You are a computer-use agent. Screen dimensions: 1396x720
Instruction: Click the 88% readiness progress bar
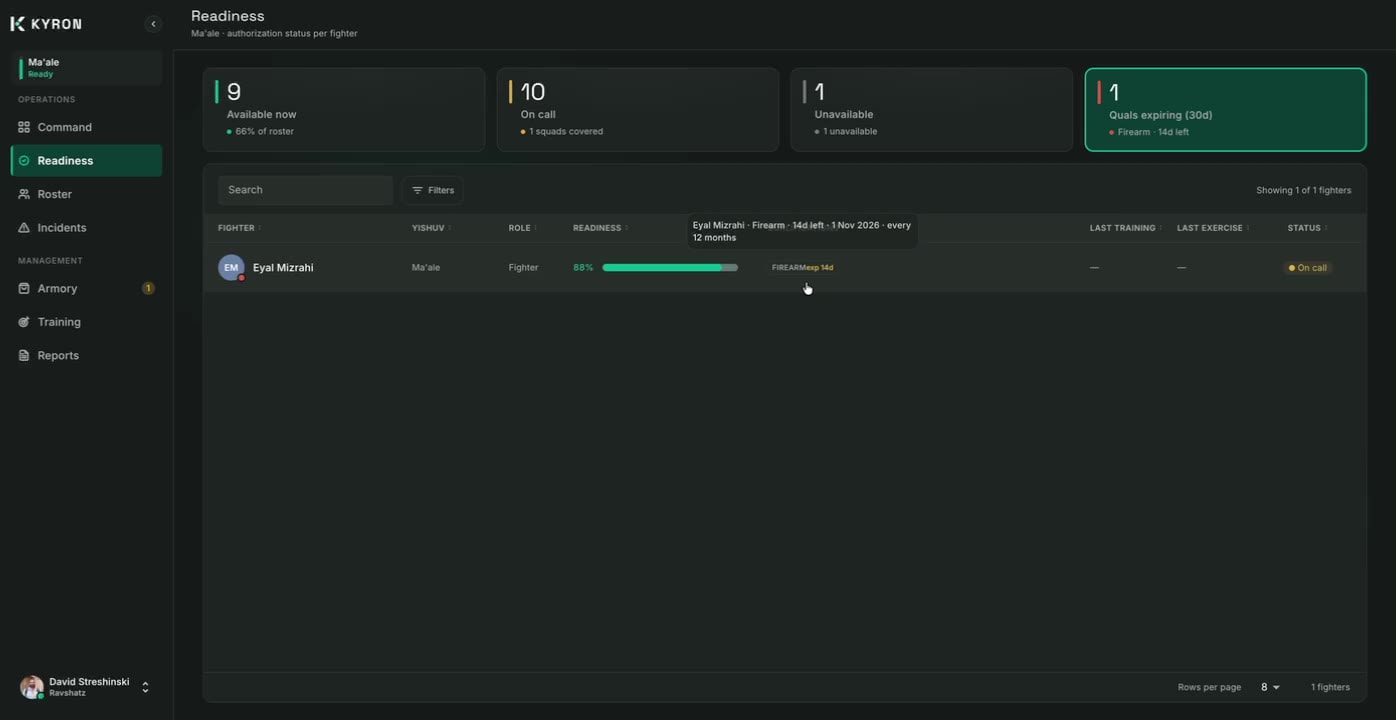point(670,268)
